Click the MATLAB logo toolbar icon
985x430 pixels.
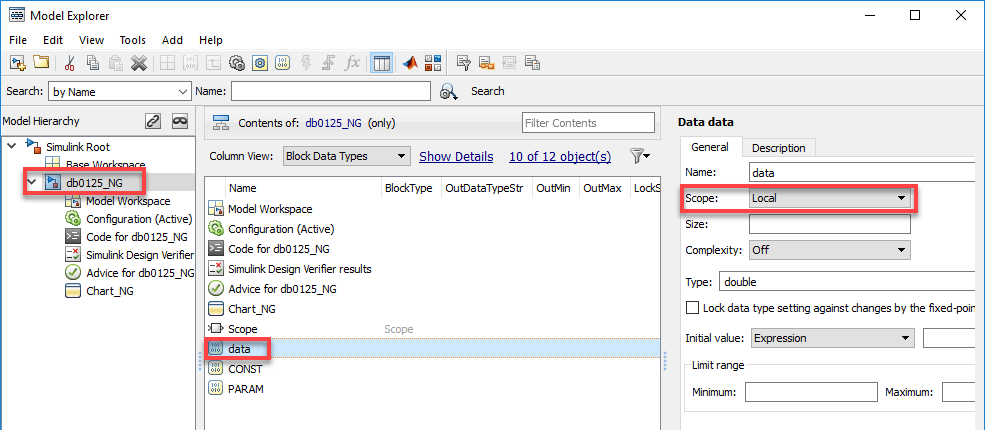click(411, 63)
